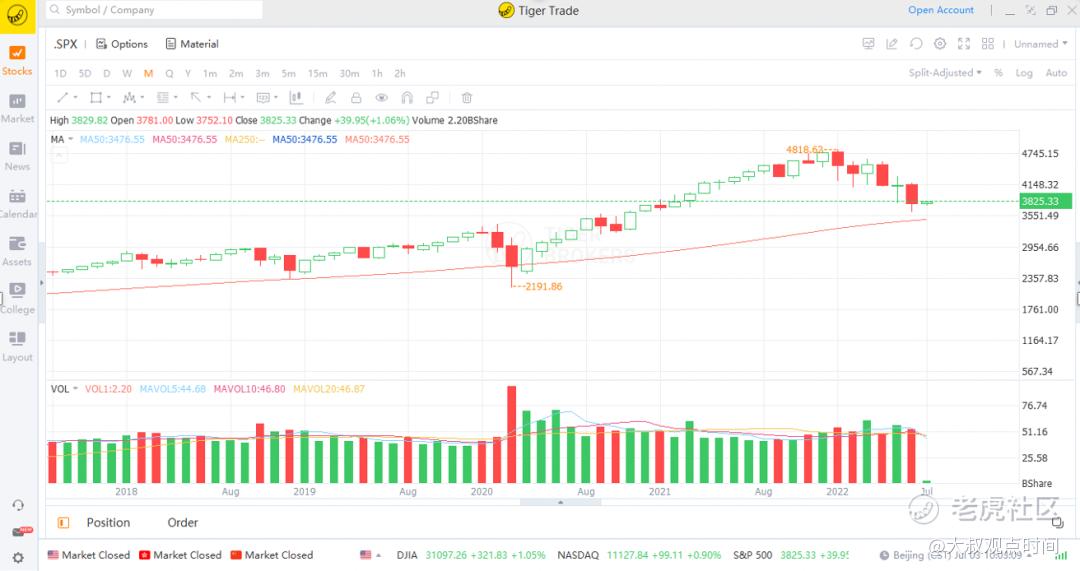The height and width of the screenshot is (571, 1080).
Task: Expand the market flag selector arrow in status bar
Action: [378, 555]
